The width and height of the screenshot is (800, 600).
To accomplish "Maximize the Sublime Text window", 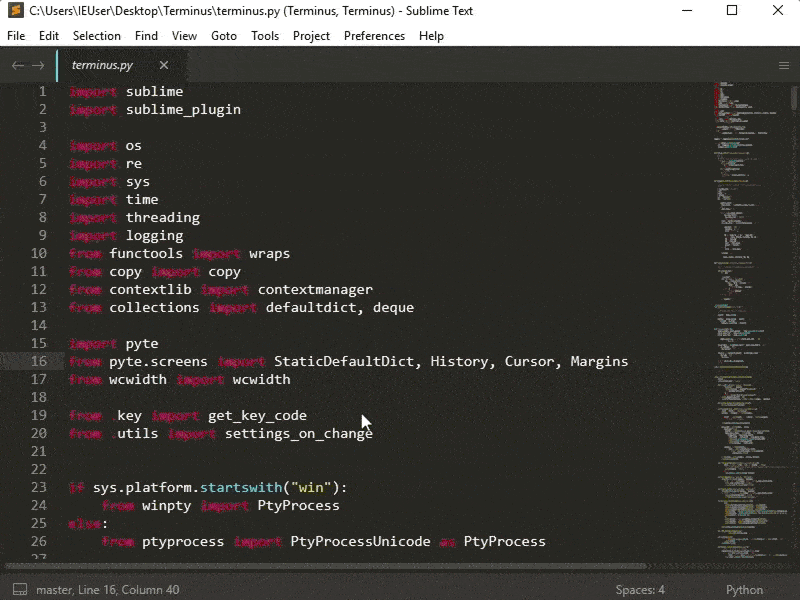I will pos(732,11).
